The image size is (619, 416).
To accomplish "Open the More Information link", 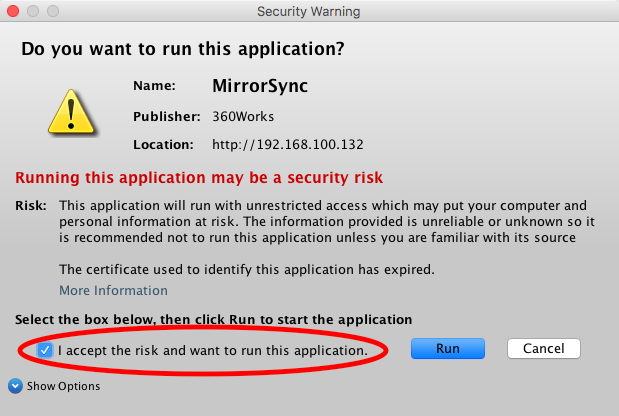I will coord(113,290).
